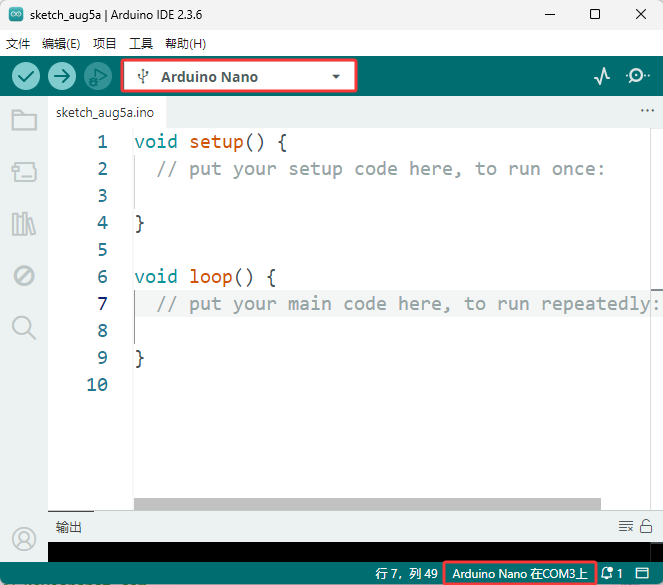This screenshot has height=585, width=663.
Task: Click the 行 7, 列 49 cursor position
Action: pos(406,574)
